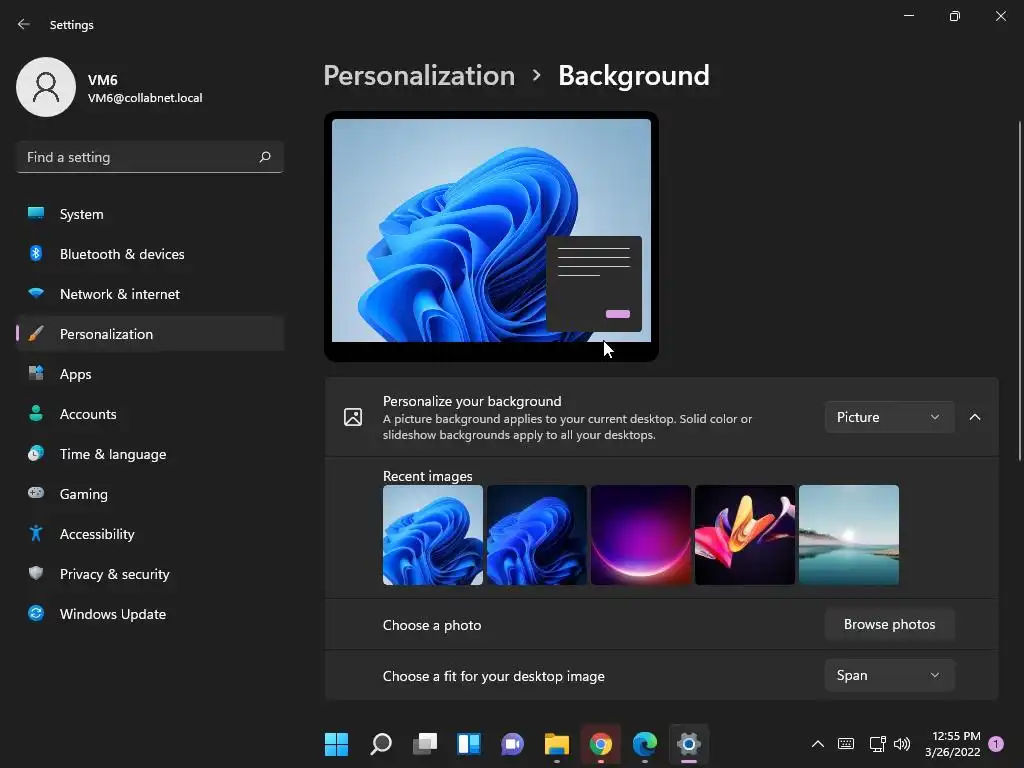
Task: Open taskbar Search
Action: coord(381,744)
